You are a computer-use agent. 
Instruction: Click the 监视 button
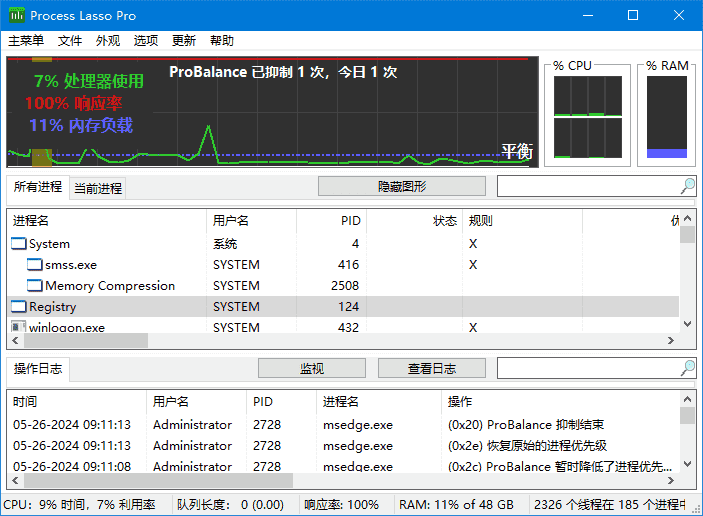click(312, 368)
